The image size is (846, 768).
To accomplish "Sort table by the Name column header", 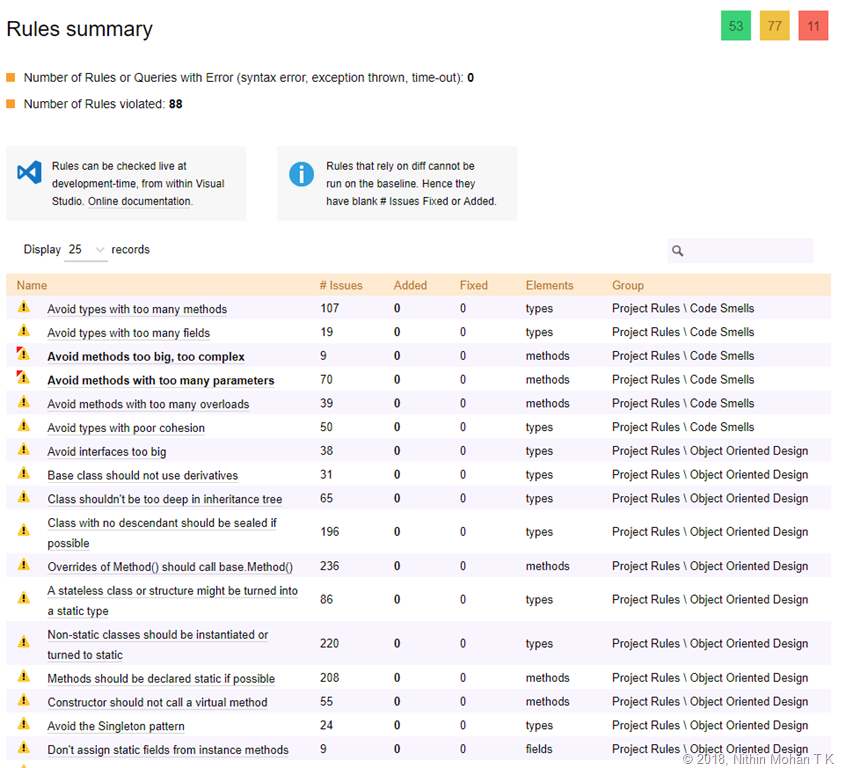I will (32, 285).
